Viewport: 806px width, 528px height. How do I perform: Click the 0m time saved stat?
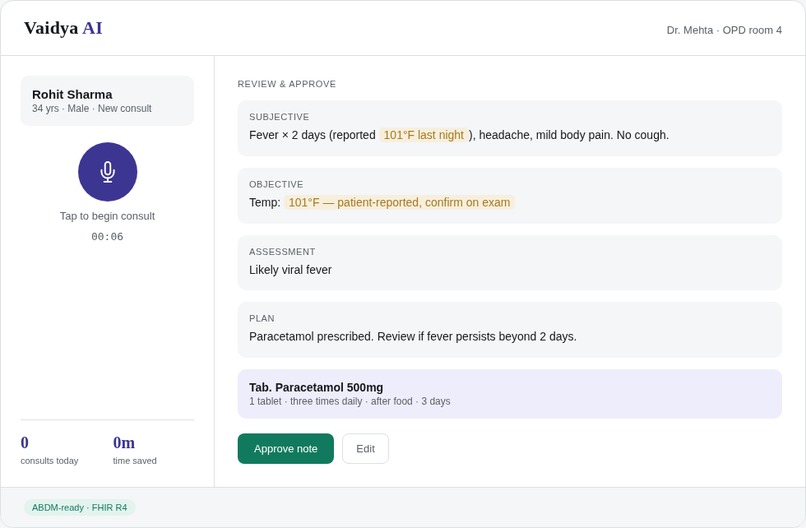point(135,450)
